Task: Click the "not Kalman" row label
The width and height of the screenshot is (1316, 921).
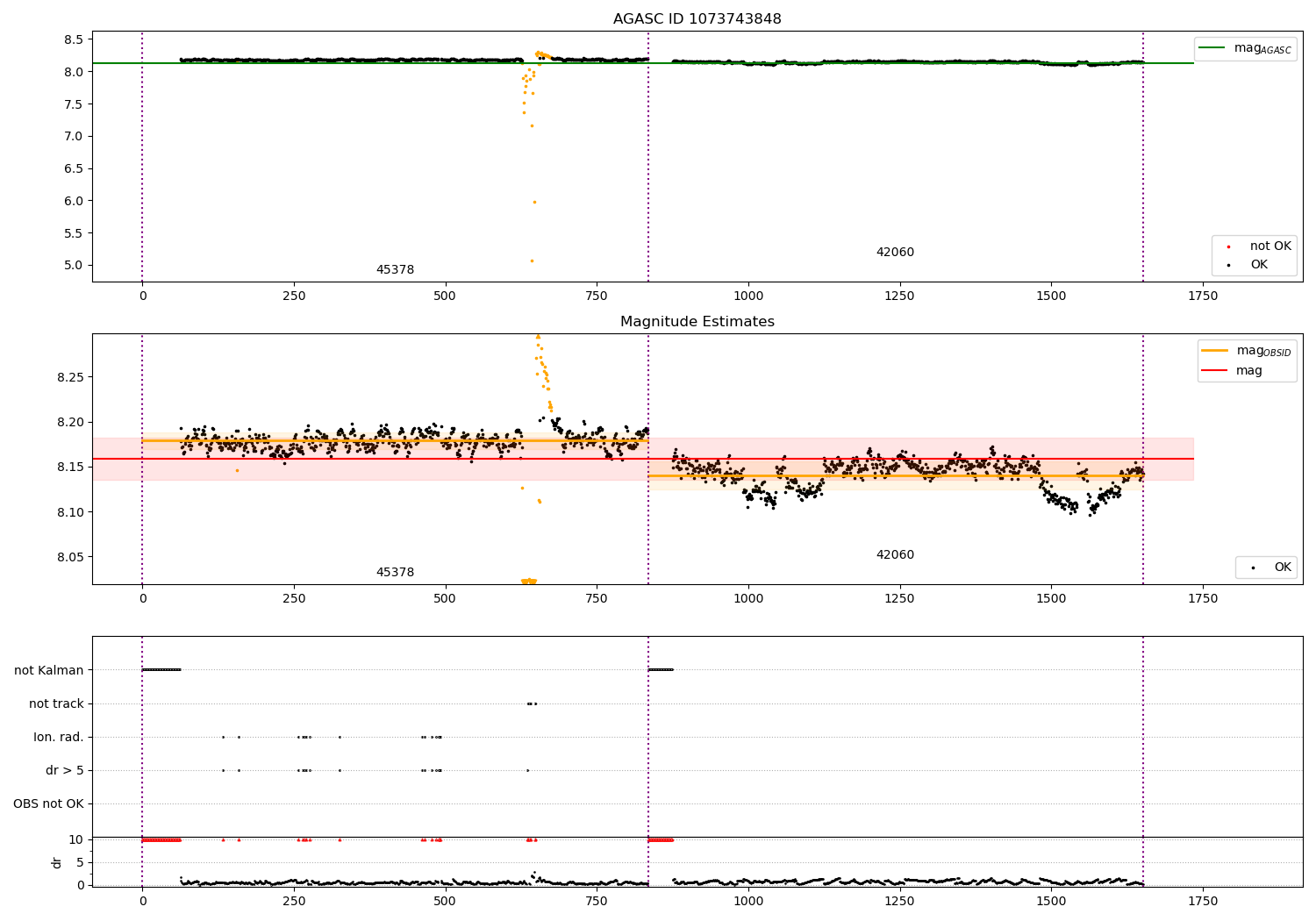Action: [49, 670]
